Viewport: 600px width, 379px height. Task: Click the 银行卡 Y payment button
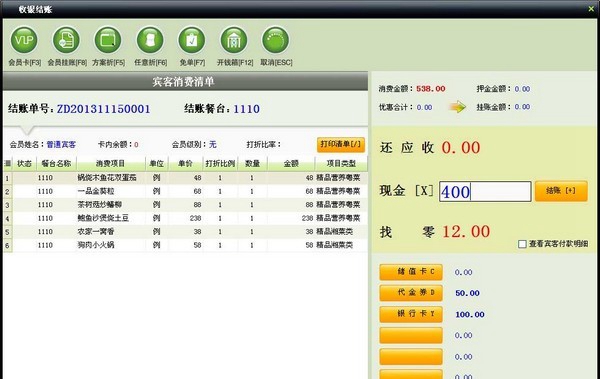pos(411,314)
